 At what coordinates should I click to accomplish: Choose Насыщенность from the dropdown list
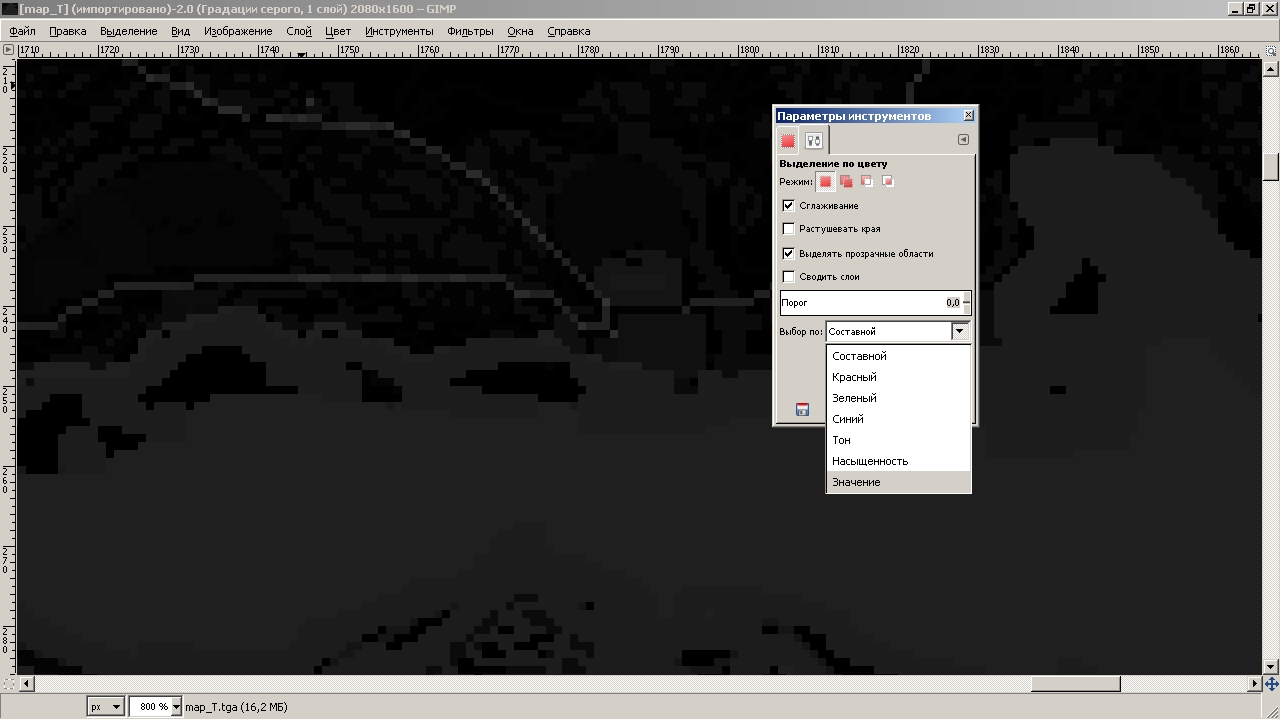coord(898,461)
